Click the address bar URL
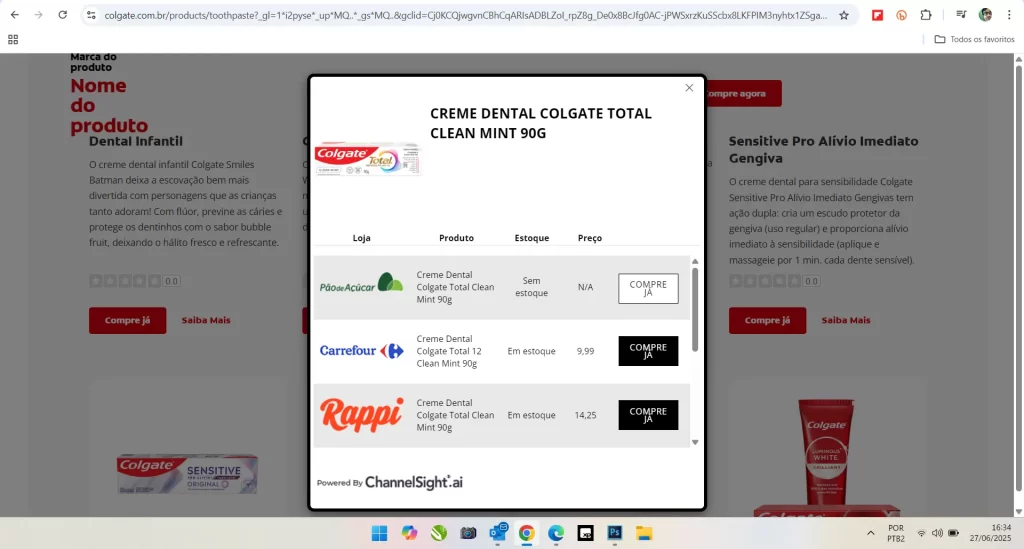This screenshot has width=1024, height=549. pyautogui.click(x=465, y=15)
